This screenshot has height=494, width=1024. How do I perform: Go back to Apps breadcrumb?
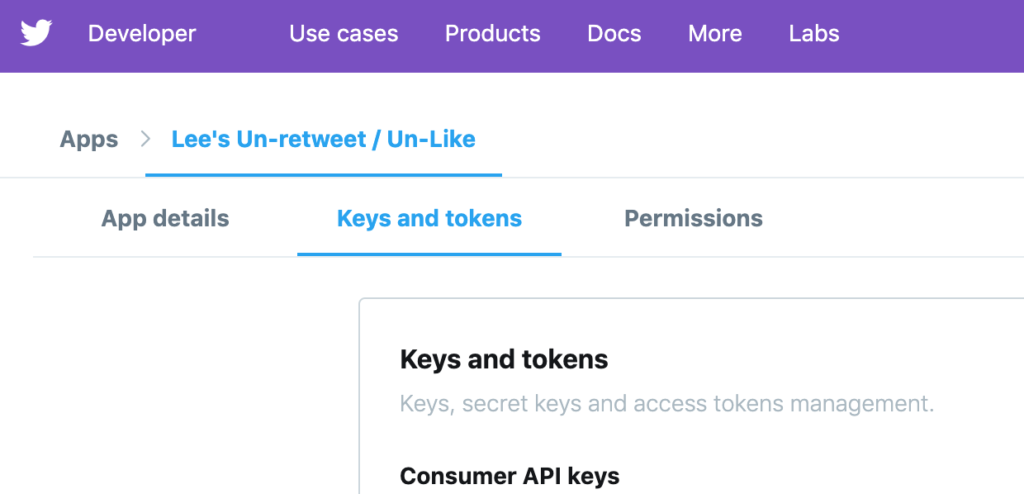pyautogui.click(x=89, y=139)
